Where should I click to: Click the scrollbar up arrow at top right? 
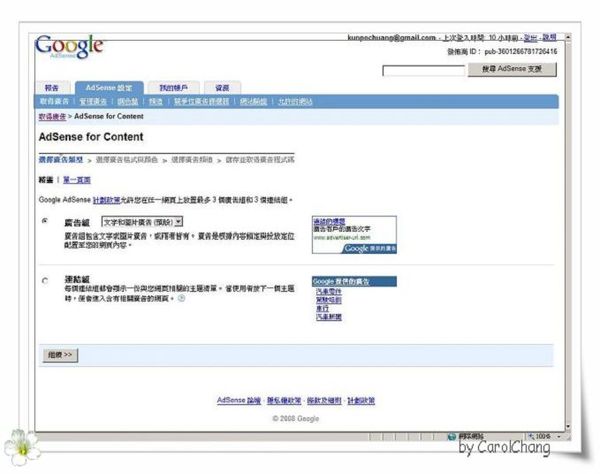point(568,37)
